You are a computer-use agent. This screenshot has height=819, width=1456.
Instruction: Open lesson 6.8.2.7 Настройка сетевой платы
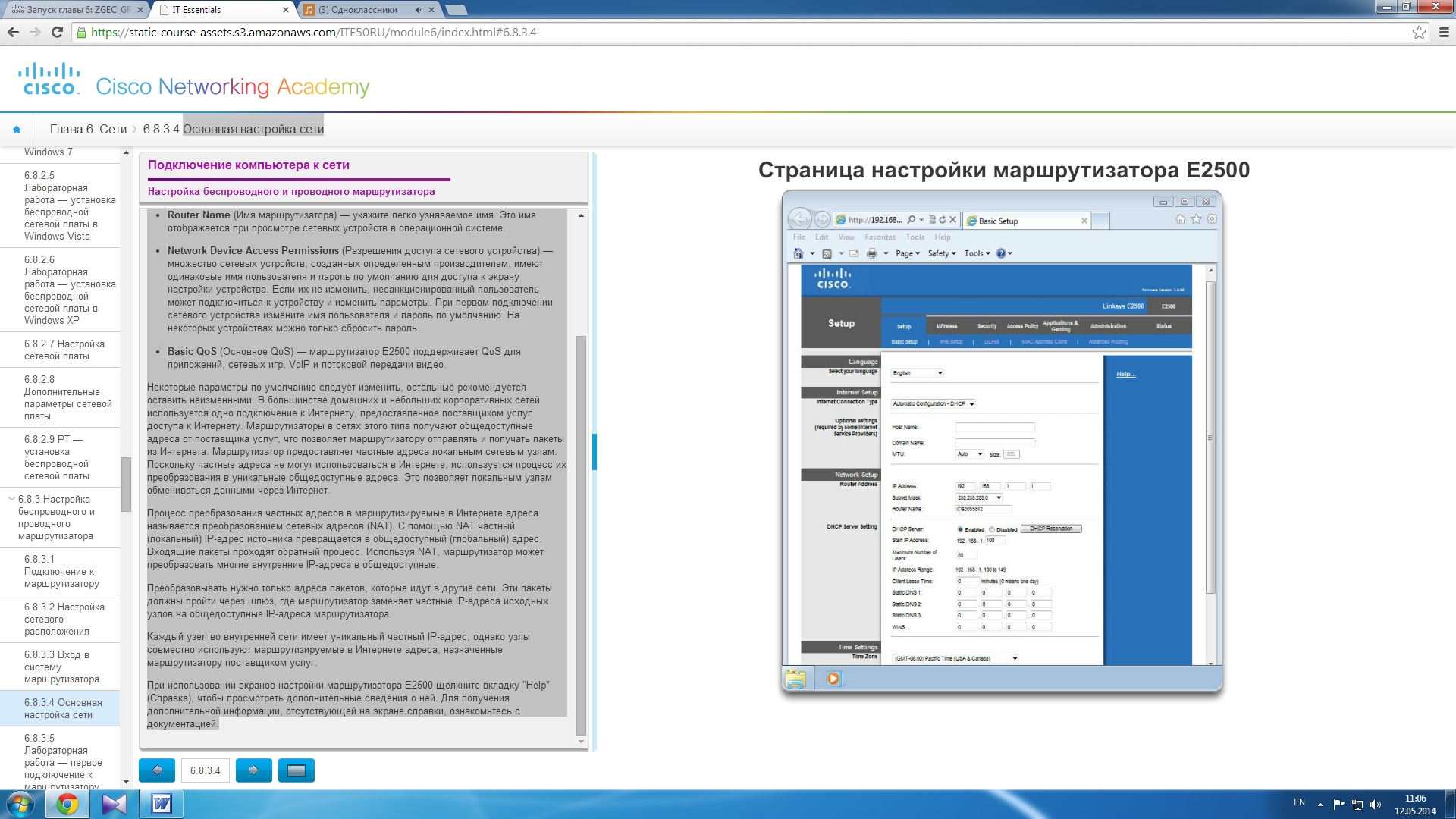coord(64,350)
